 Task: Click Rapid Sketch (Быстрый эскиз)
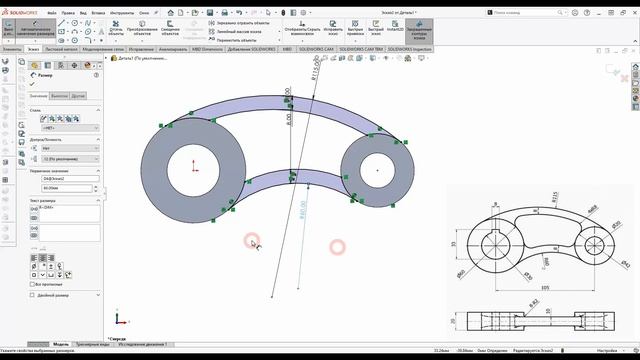(x=376, y=28)
